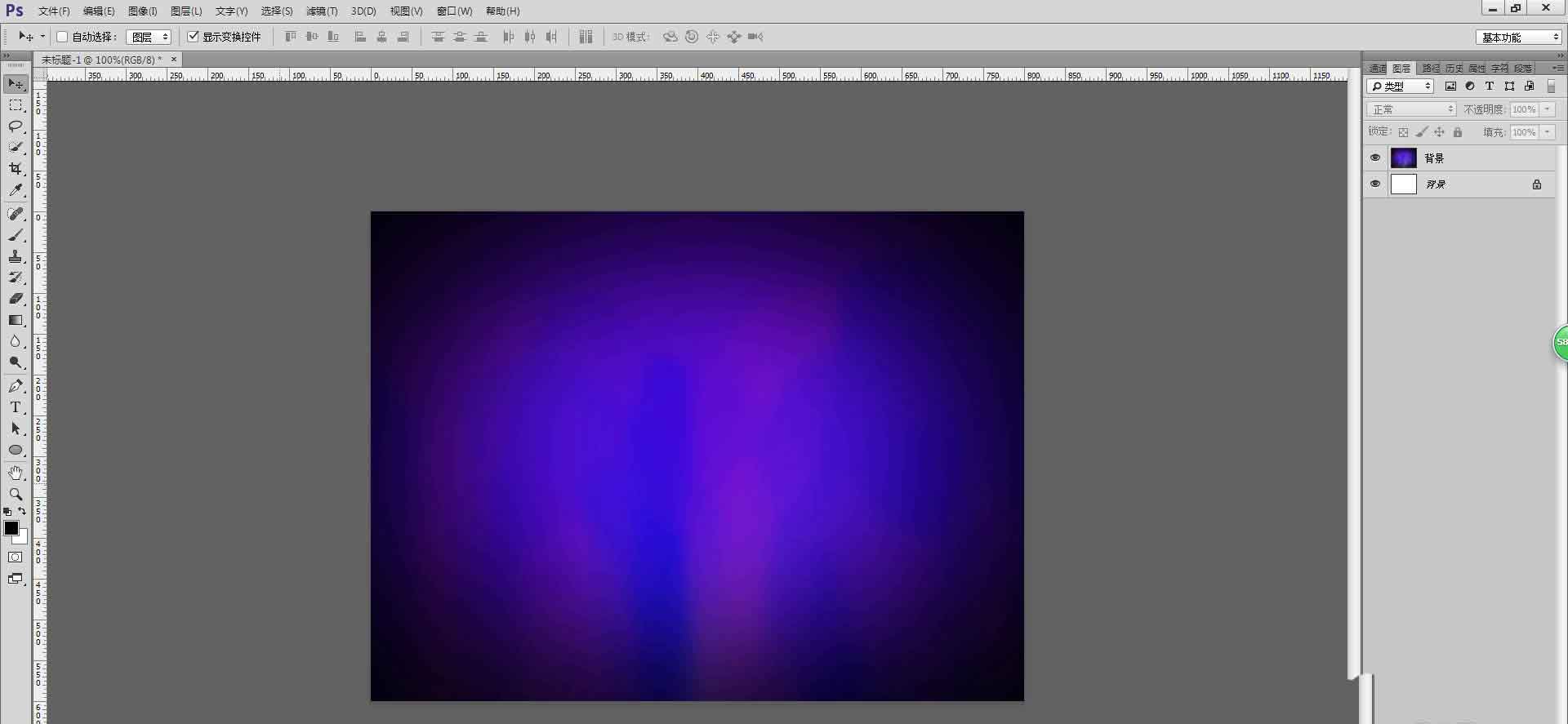Filter layers by adjustment layers icon
The height and width of the screenshot is (724, 1568).
(x=1470, y=86)
